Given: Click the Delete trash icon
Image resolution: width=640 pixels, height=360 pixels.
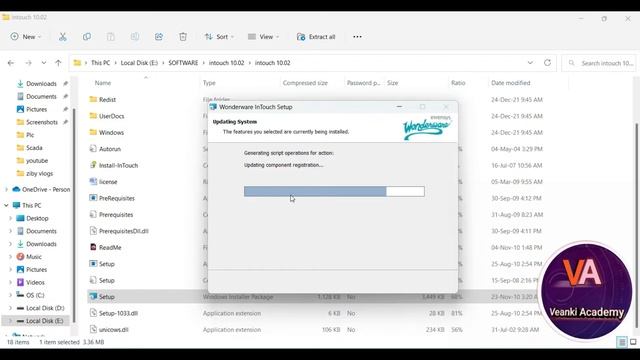Looking at the screenshot, I should click(x=183, y=37).
